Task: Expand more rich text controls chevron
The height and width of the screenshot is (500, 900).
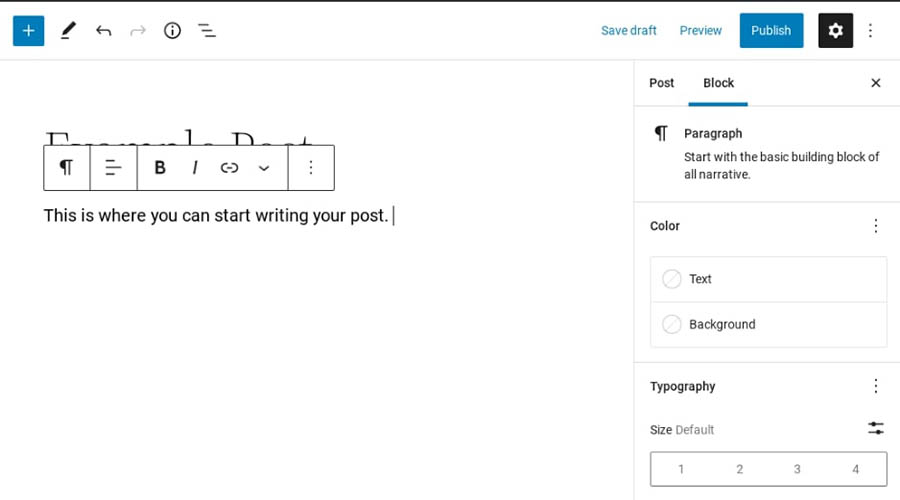Action: 264,168
